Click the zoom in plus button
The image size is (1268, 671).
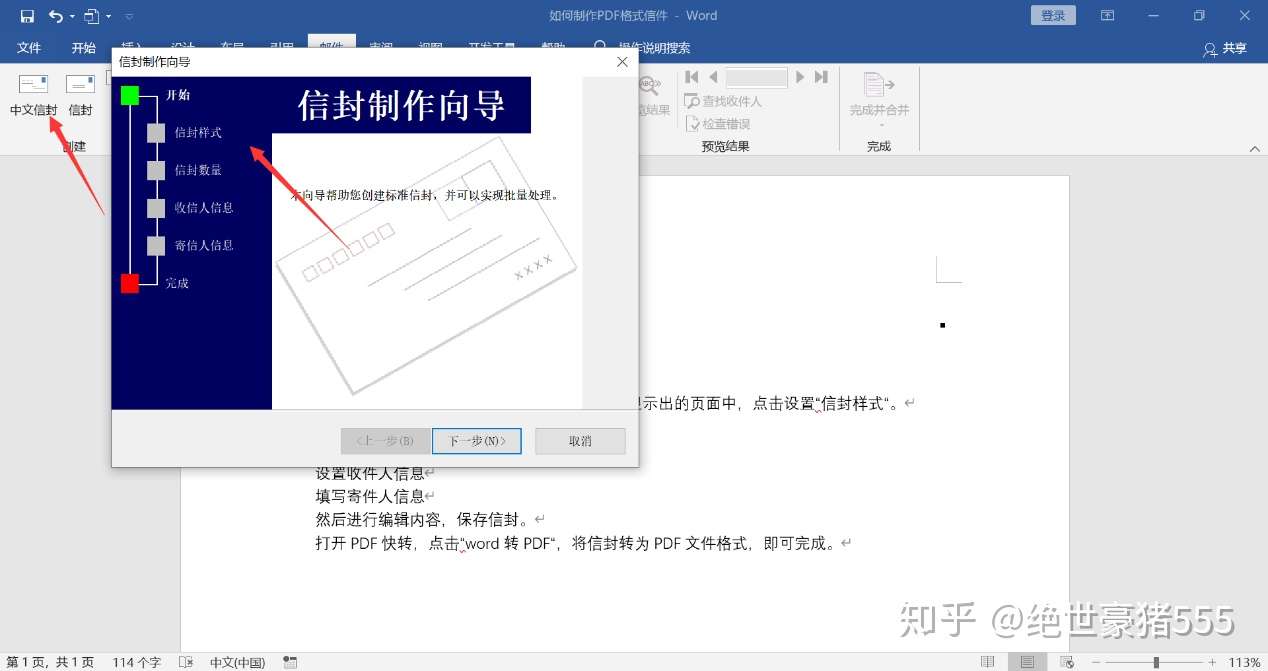coord(1212,662)
